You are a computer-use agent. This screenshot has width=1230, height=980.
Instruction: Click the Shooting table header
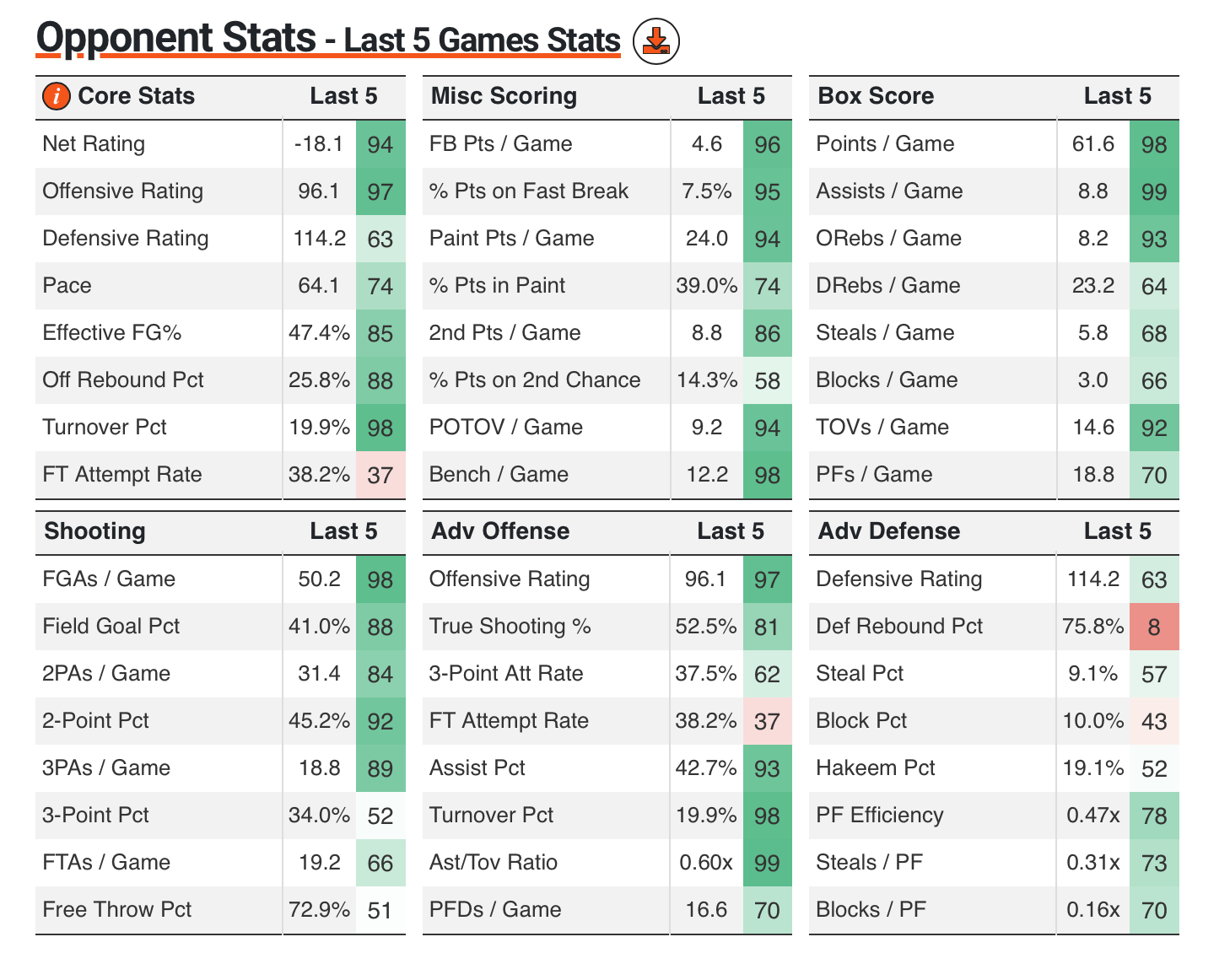[94, 531]
